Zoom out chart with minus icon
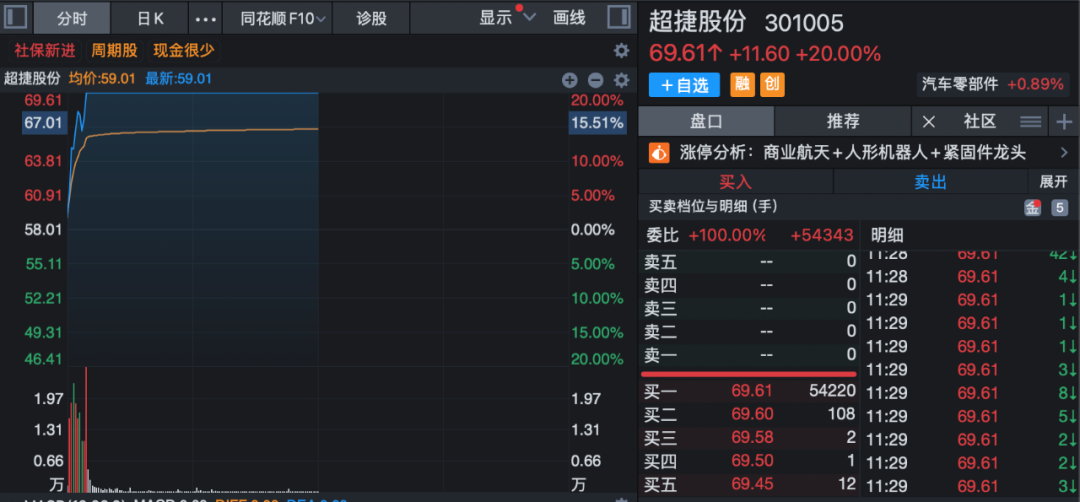The width and height of the screenshot is (1080, 502). 596,80
